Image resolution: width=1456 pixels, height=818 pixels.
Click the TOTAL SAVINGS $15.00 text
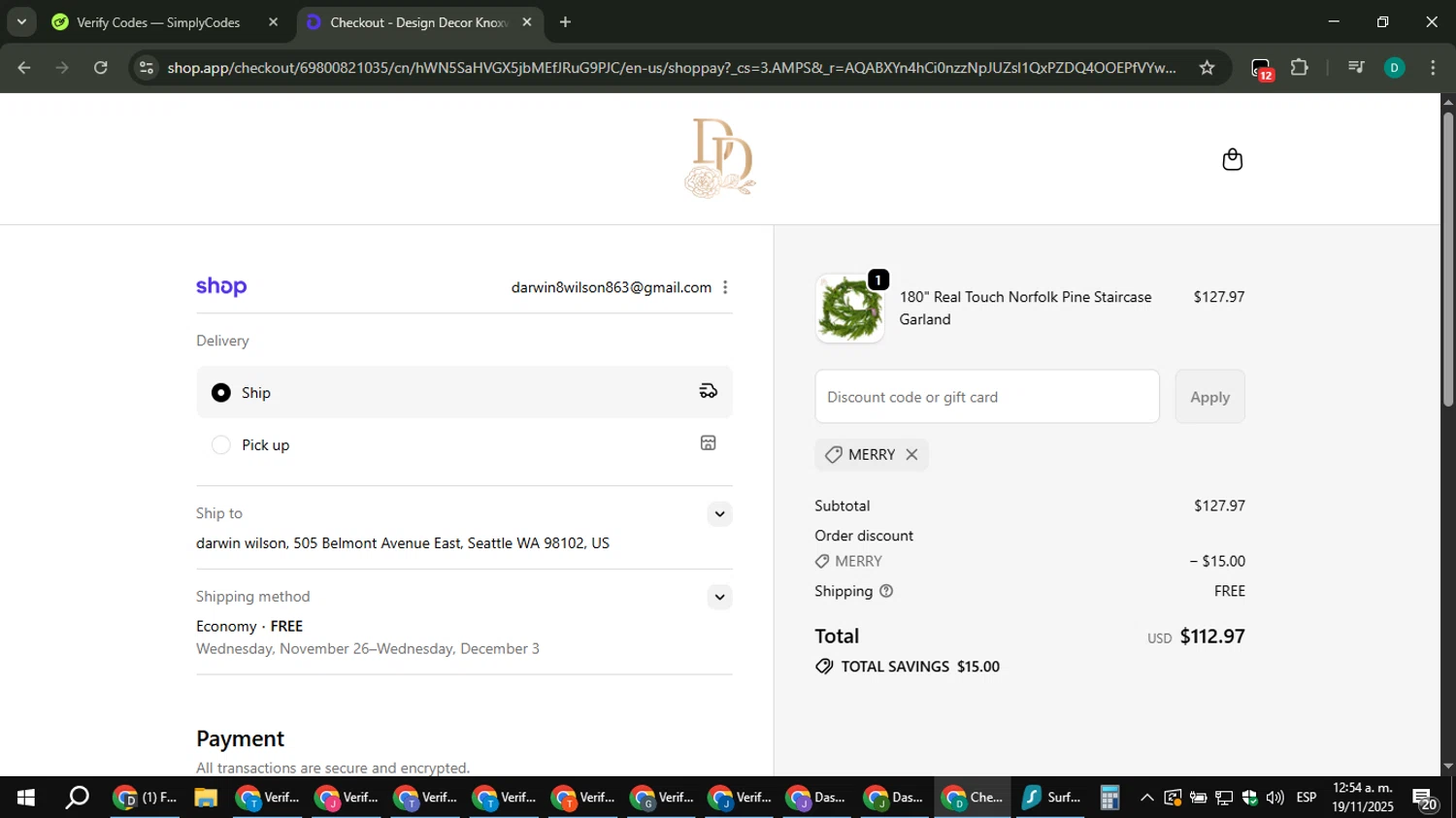tap(920, 667)
